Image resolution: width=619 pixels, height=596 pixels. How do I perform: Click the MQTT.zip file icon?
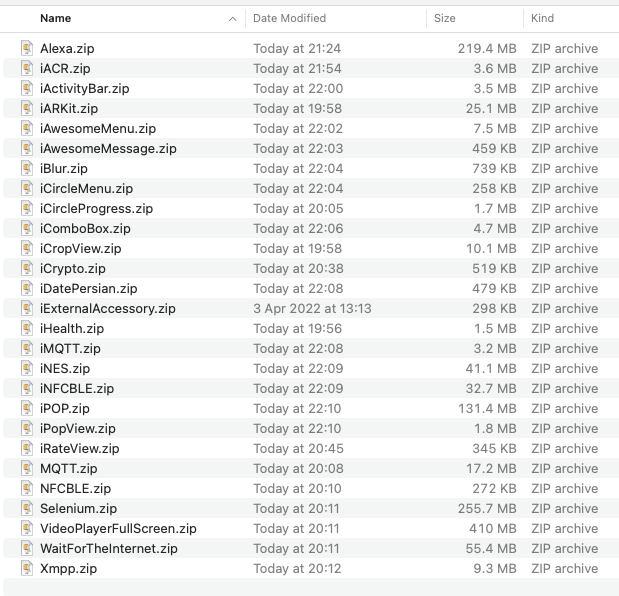(x=27, y=468)
